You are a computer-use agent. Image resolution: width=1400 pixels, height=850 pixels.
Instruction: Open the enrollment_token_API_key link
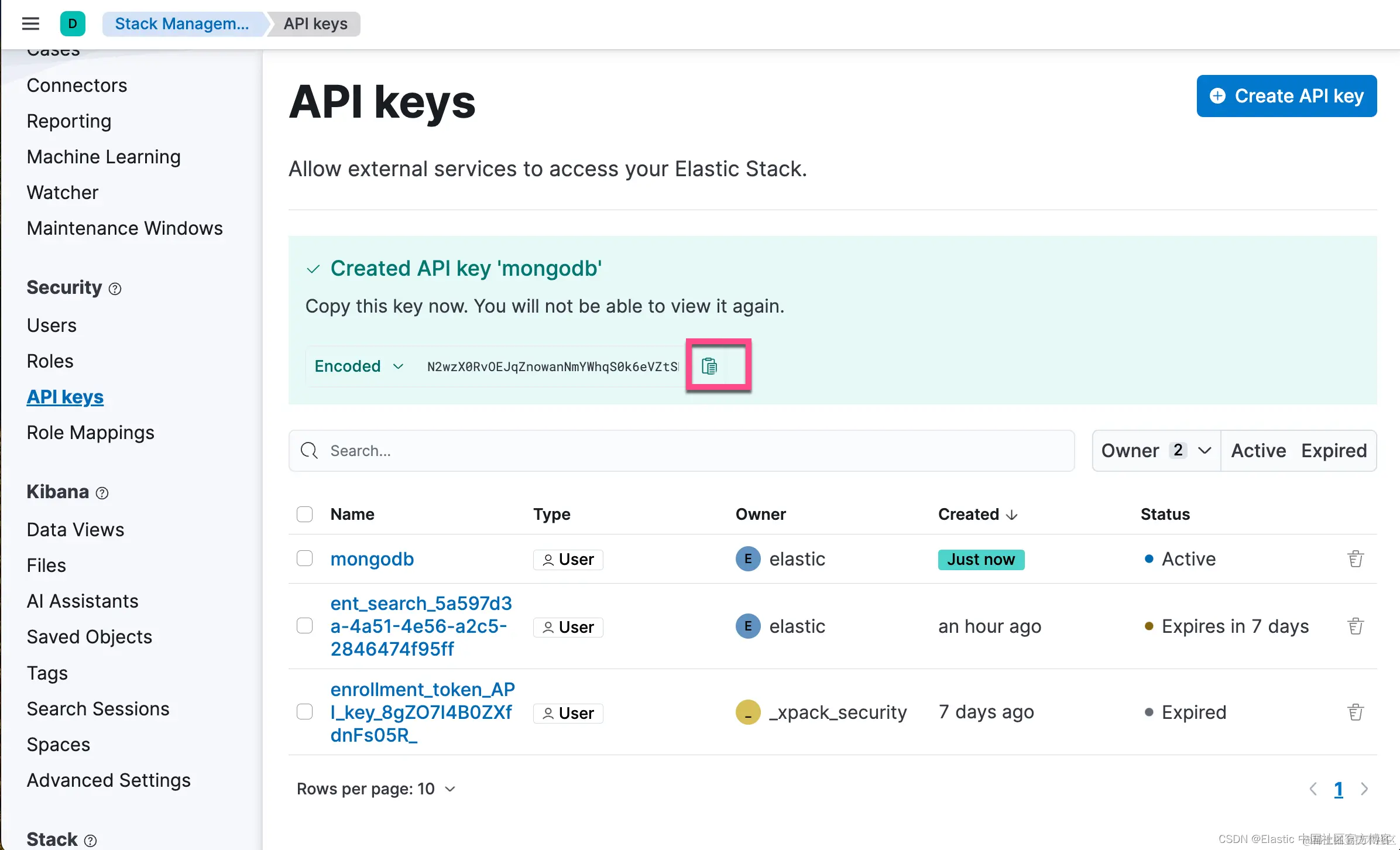423,712
